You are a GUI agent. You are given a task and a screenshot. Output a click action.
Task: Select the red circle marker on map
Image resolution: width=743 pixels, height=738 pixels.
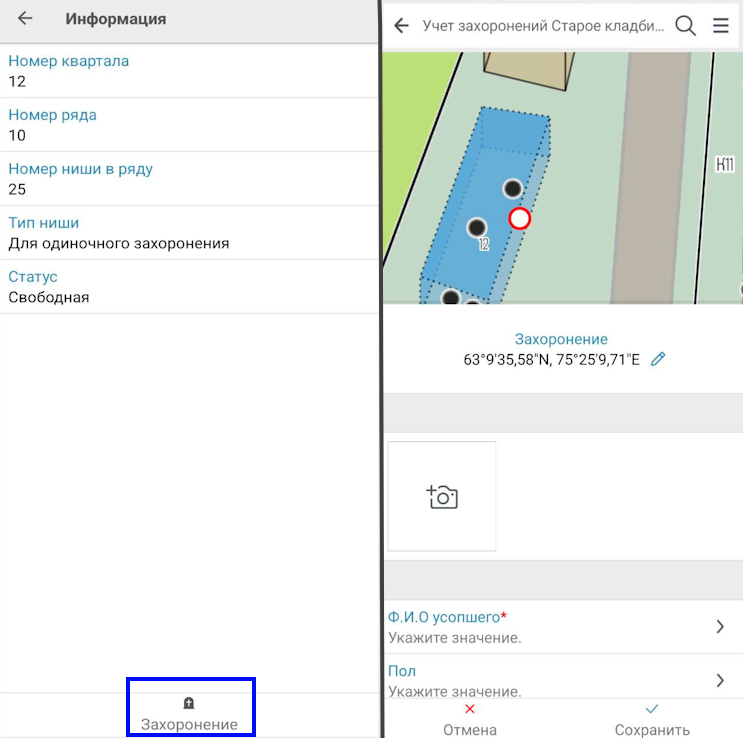click(x=519, y=218)
